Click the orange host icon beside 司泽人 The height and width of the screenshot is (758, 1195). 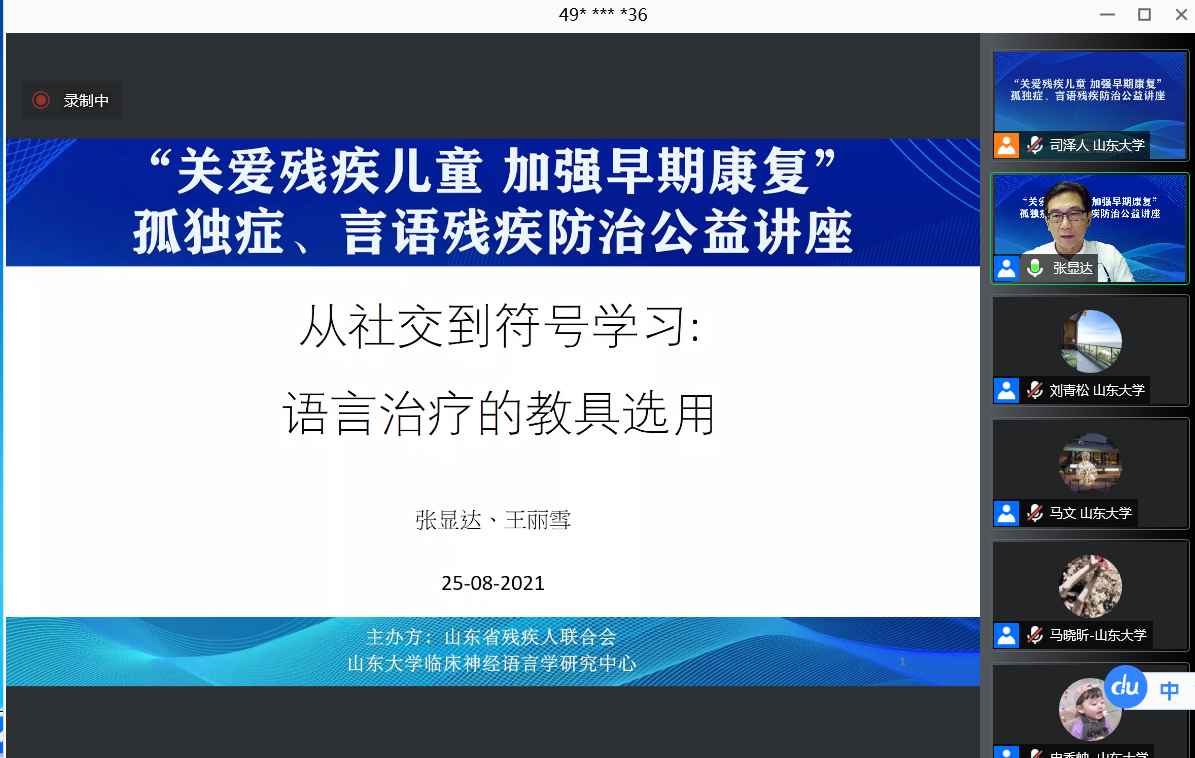[x=1006, y=145]
